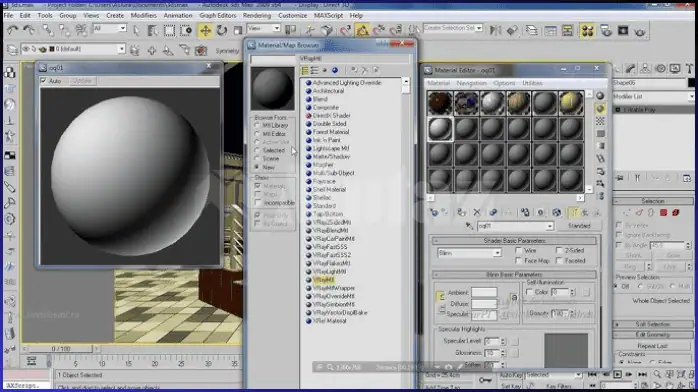Click the Diffuse color swatch
698x392 pixels.
point(484,303)
